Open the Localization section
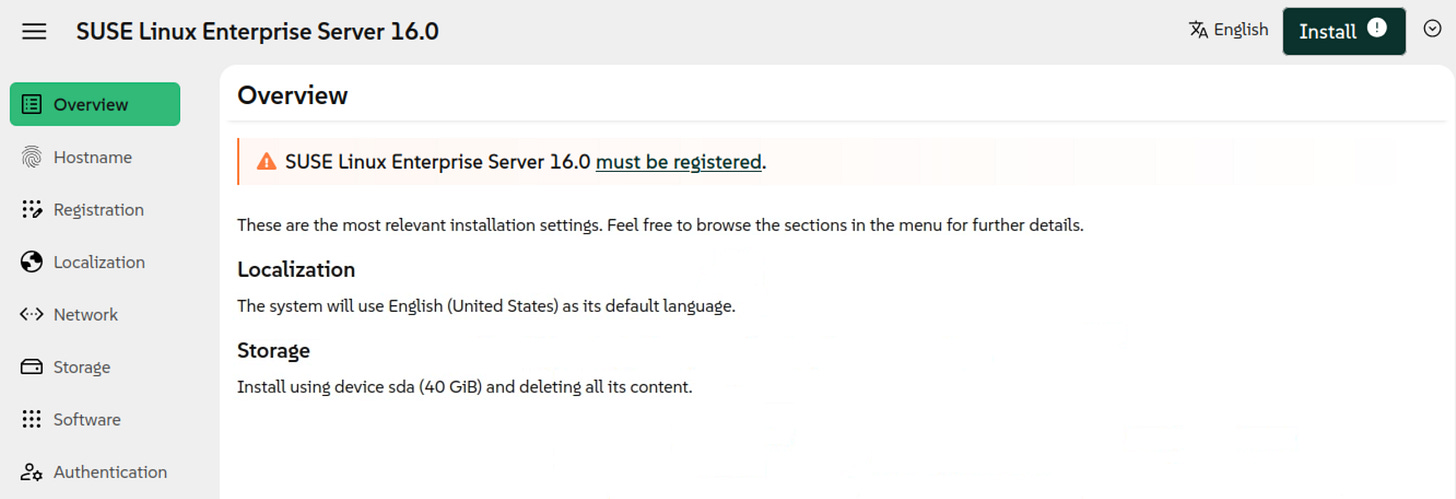Image resolution: width=1456 pixels, height=499 pixels. [95, 262]
